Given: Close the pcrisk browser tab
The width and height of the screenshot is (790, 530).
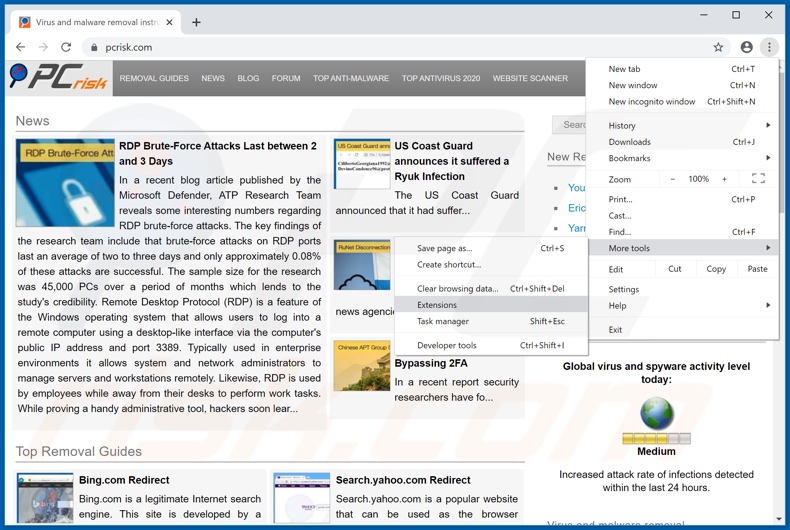Looking at the screenshot, I should tap(170, 22).
